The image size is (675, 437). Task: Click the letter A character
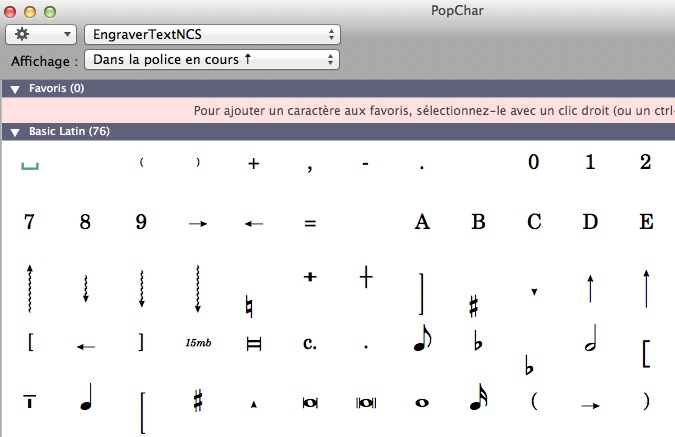(x=422, y=222)
